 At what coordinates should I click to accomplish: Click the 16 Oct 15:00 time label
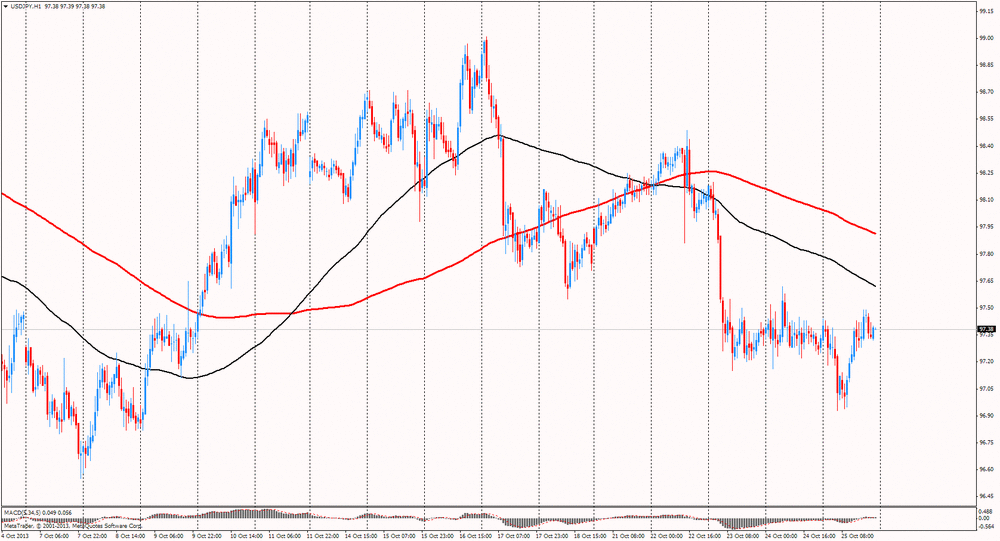(x=476, y=537)
